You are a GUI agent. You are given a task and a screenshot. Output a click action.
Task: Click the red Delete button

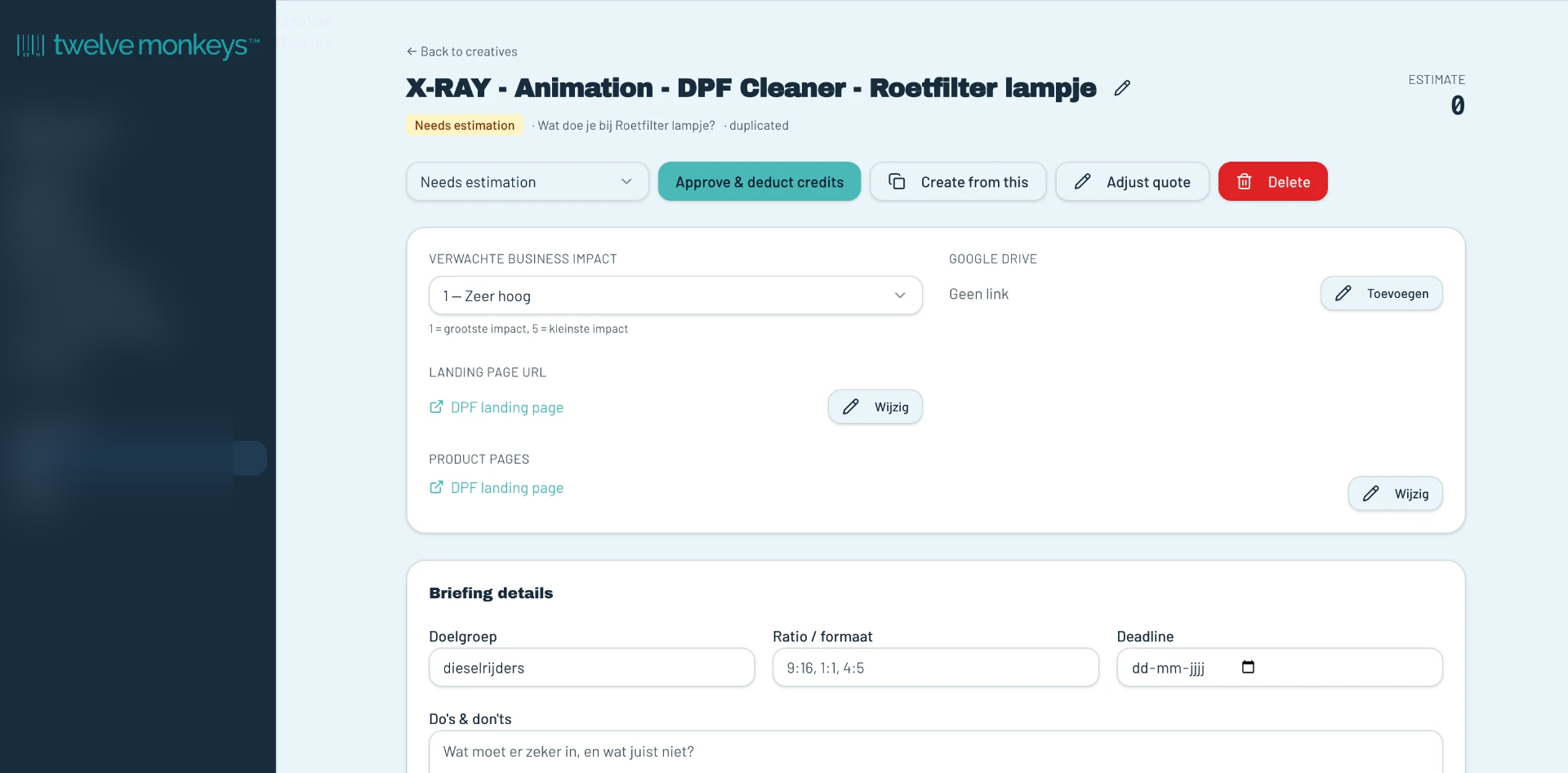[1272, 181]
